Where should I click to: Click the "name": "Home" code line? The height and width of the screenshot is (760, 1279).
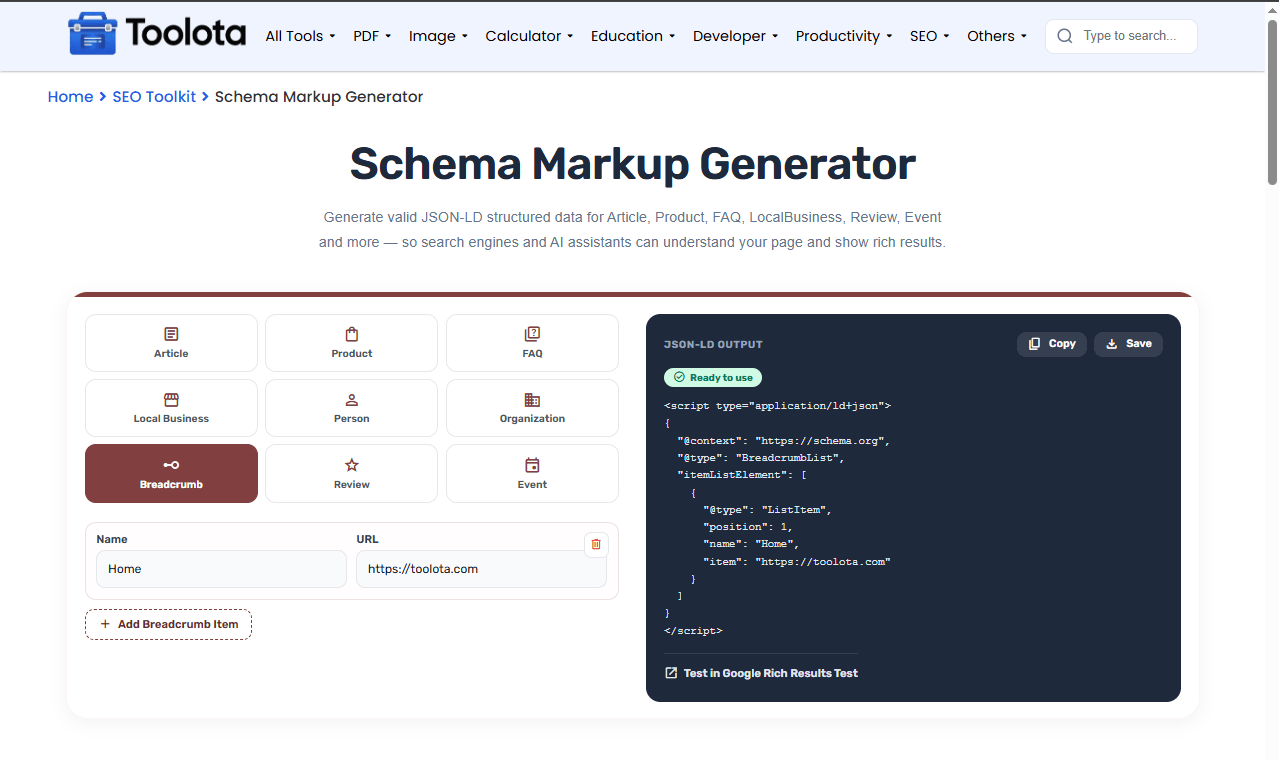tap(751, 545)
